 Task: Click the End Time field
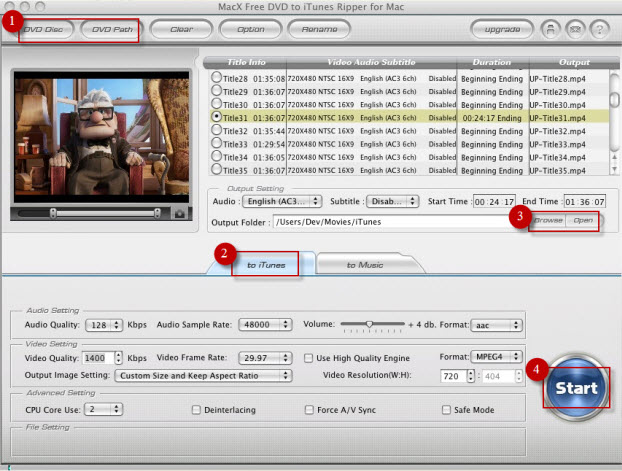[x=585, y=202]
